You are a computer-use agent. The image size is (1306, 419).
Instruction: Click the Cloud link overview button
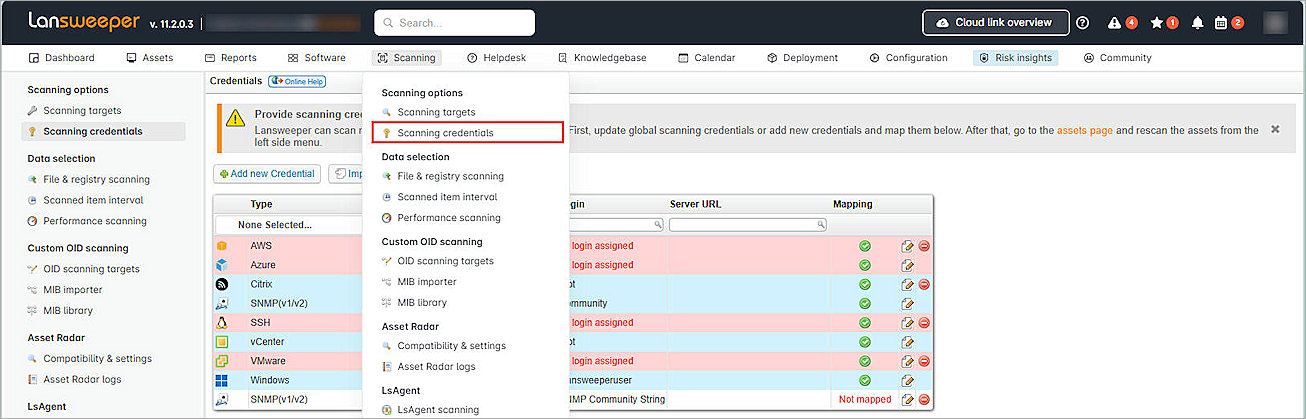pyautogui.click(x=995, y=22)
